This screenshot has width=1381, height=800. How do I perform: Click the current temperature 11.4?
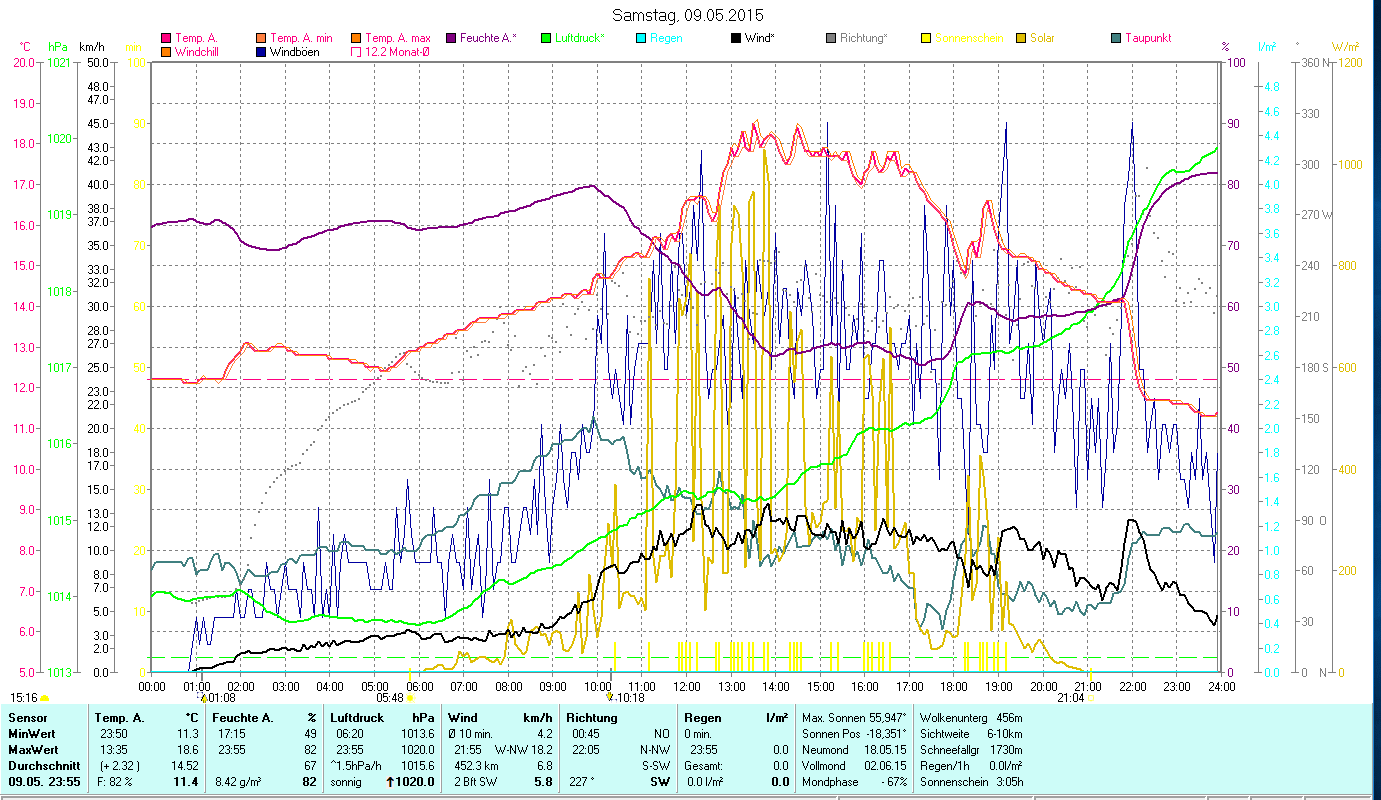click(186, 781)
